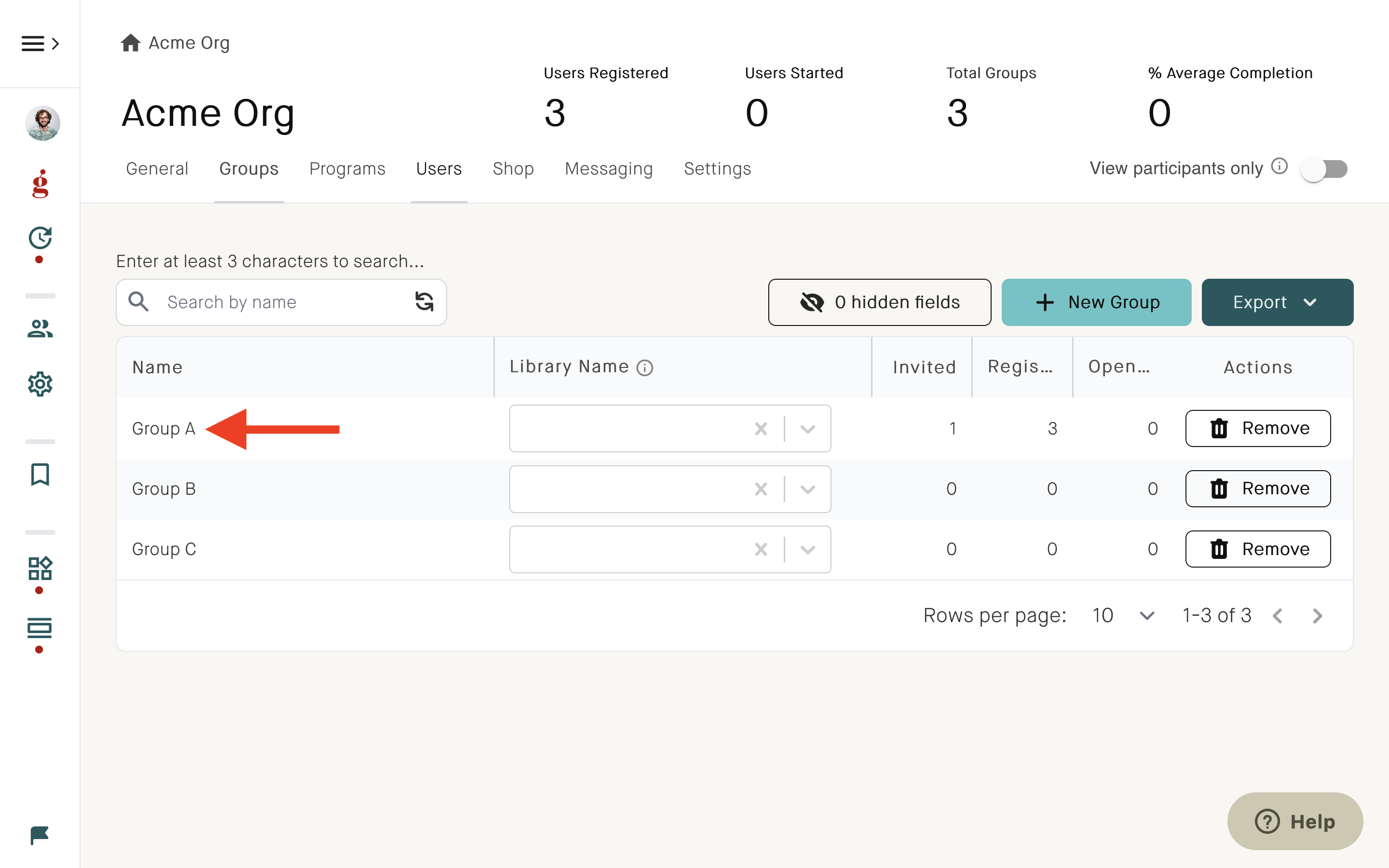The height and width of the screenshot is (868, 1389).
Task: Clear Group B library name selection
Action: click(761, 489)
